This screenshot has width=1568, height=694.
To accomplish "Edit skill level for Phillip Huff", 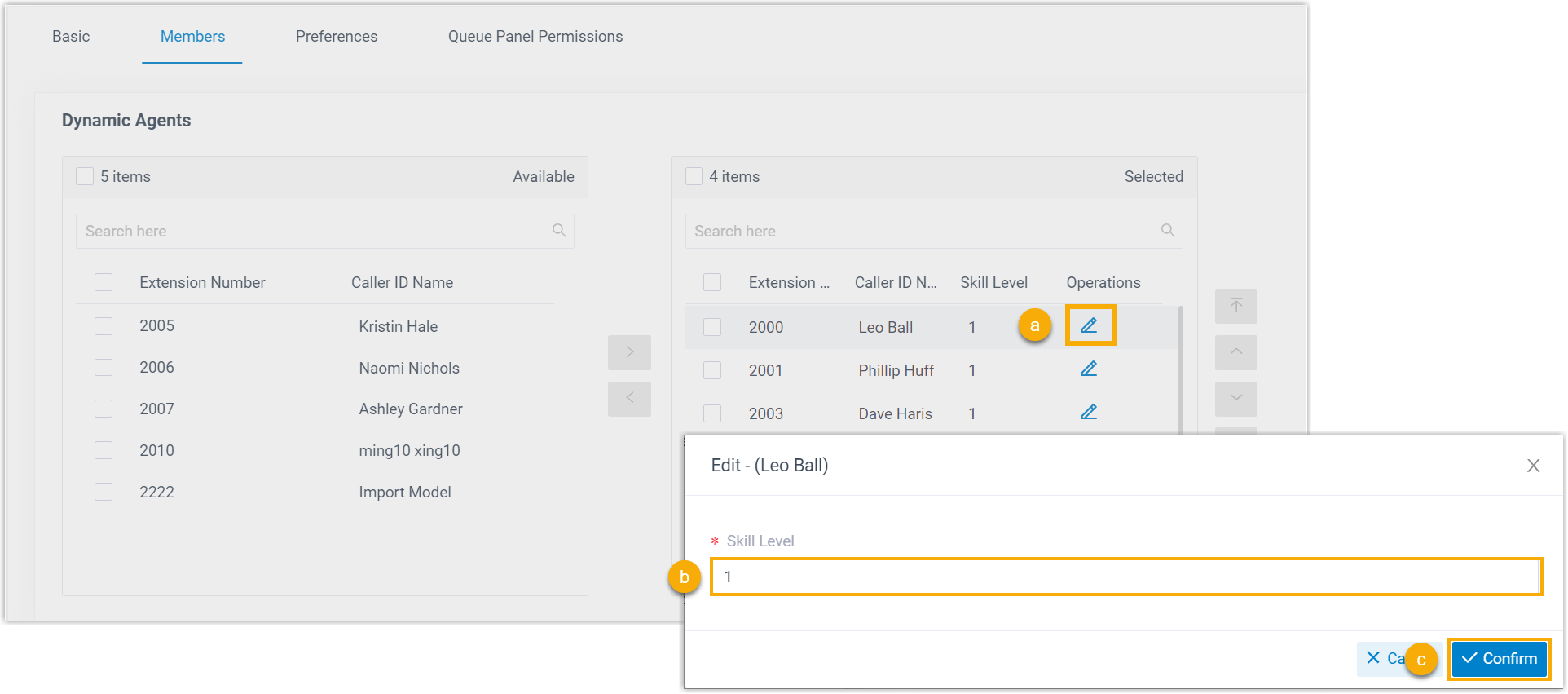I will 1089,369.
